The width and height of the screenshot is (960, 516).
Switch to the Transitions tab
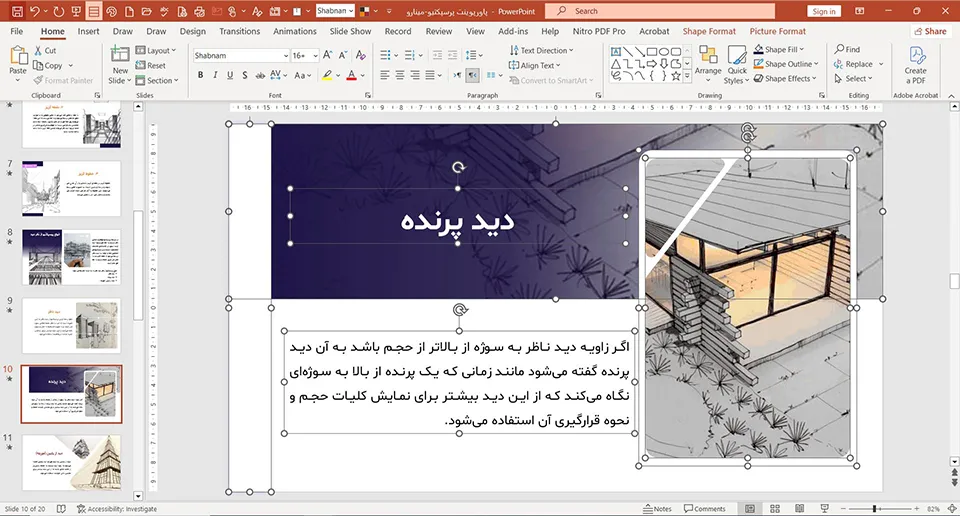239,31
